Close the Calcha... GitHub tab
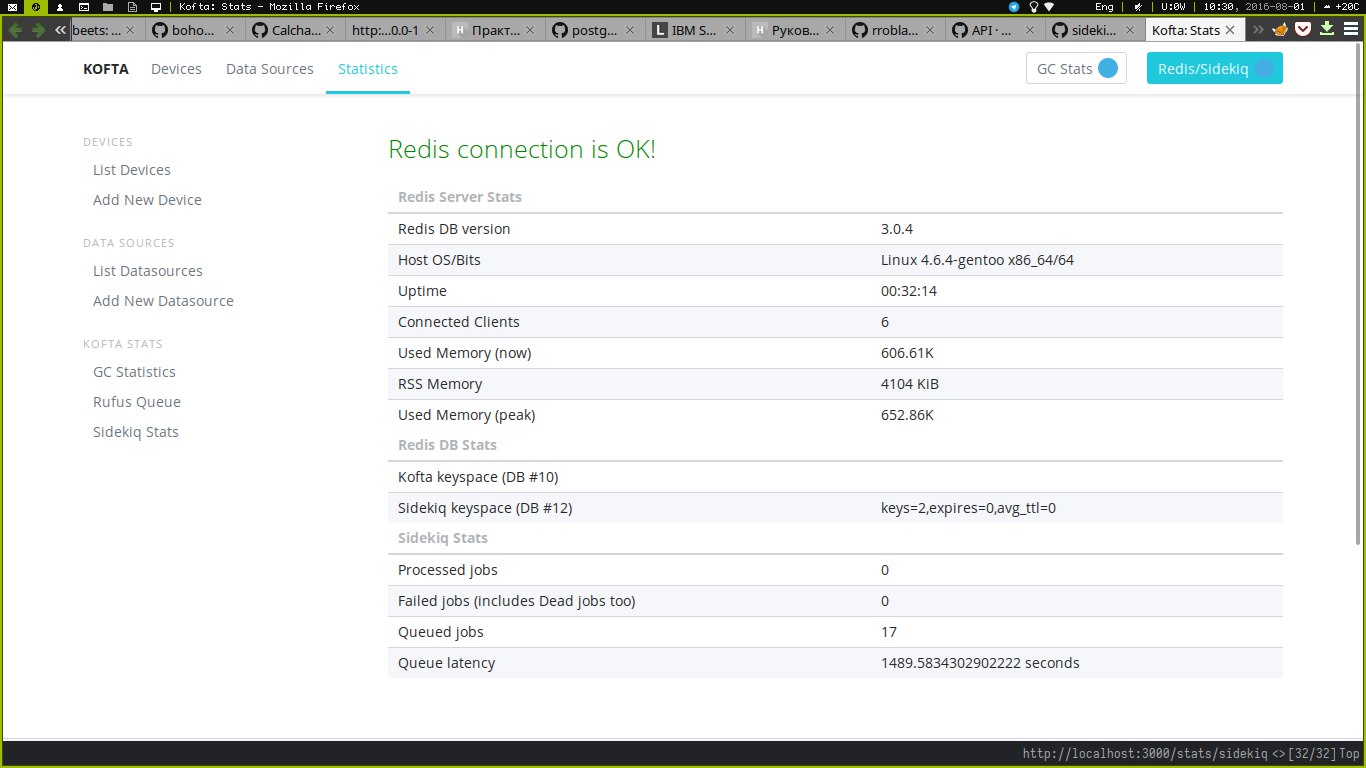Viewport: 1366px width, 768px height. coord(330,31)
